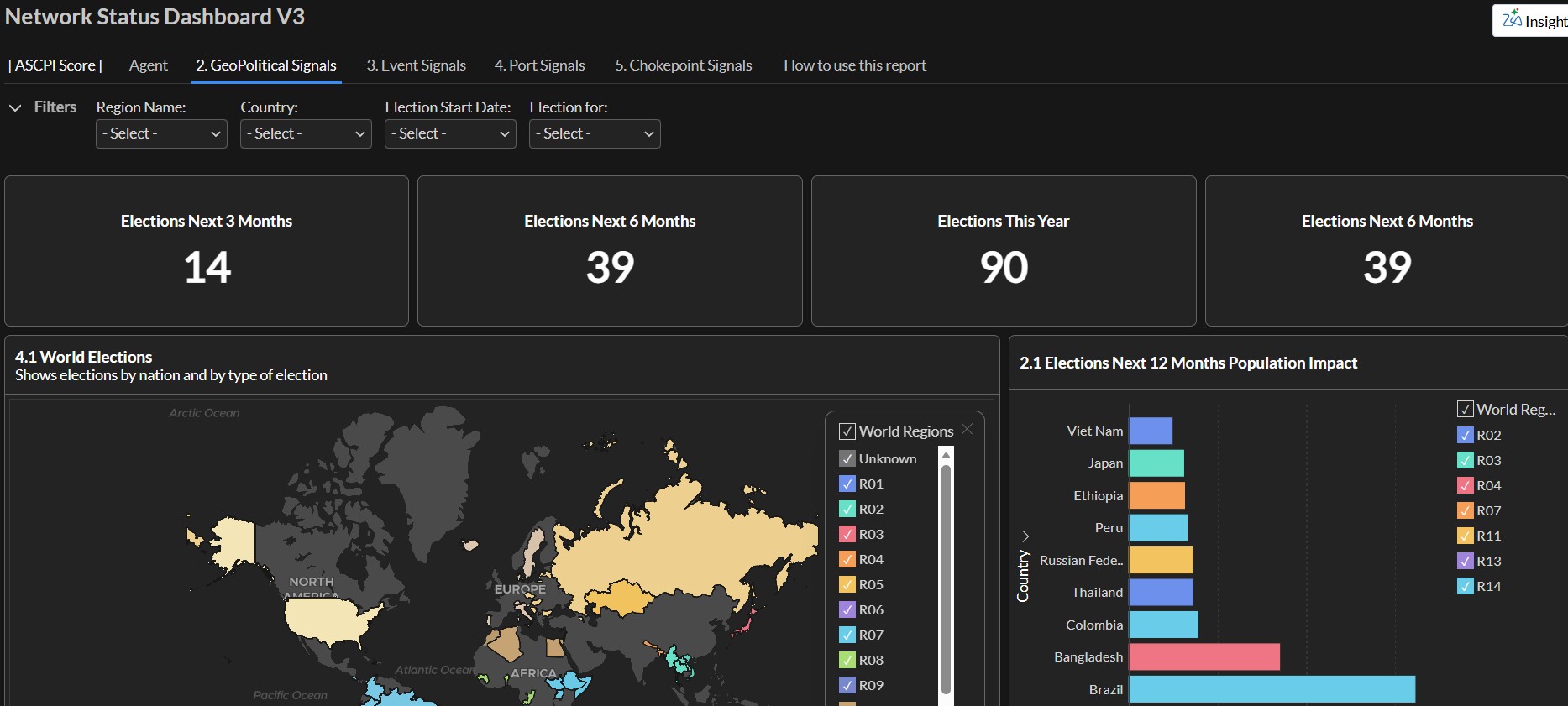Uncheck R02 in map legend
Viewport: 1568px width, 706px height.
click(x=847, y=509)
